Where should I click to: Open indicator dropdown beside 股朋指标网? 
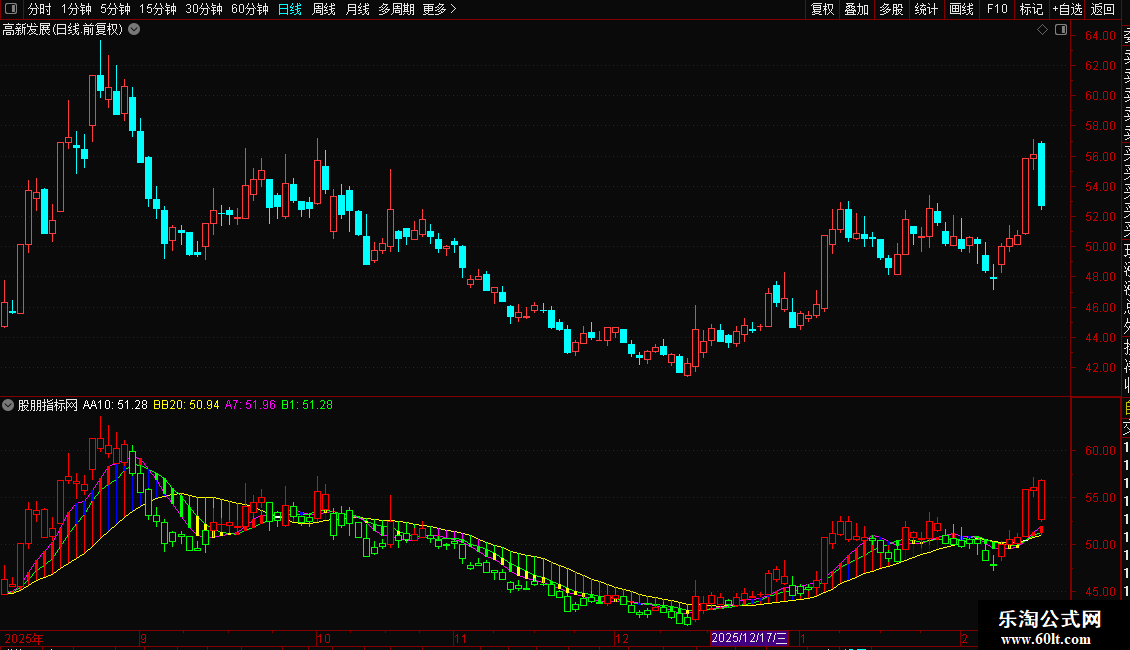click(8, 405)
